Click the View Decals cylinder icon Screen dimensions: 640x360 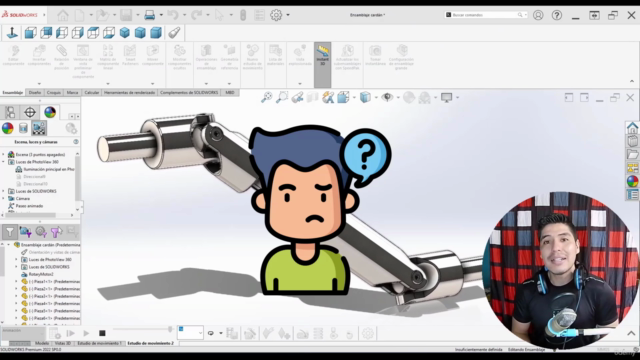point(23,128)
